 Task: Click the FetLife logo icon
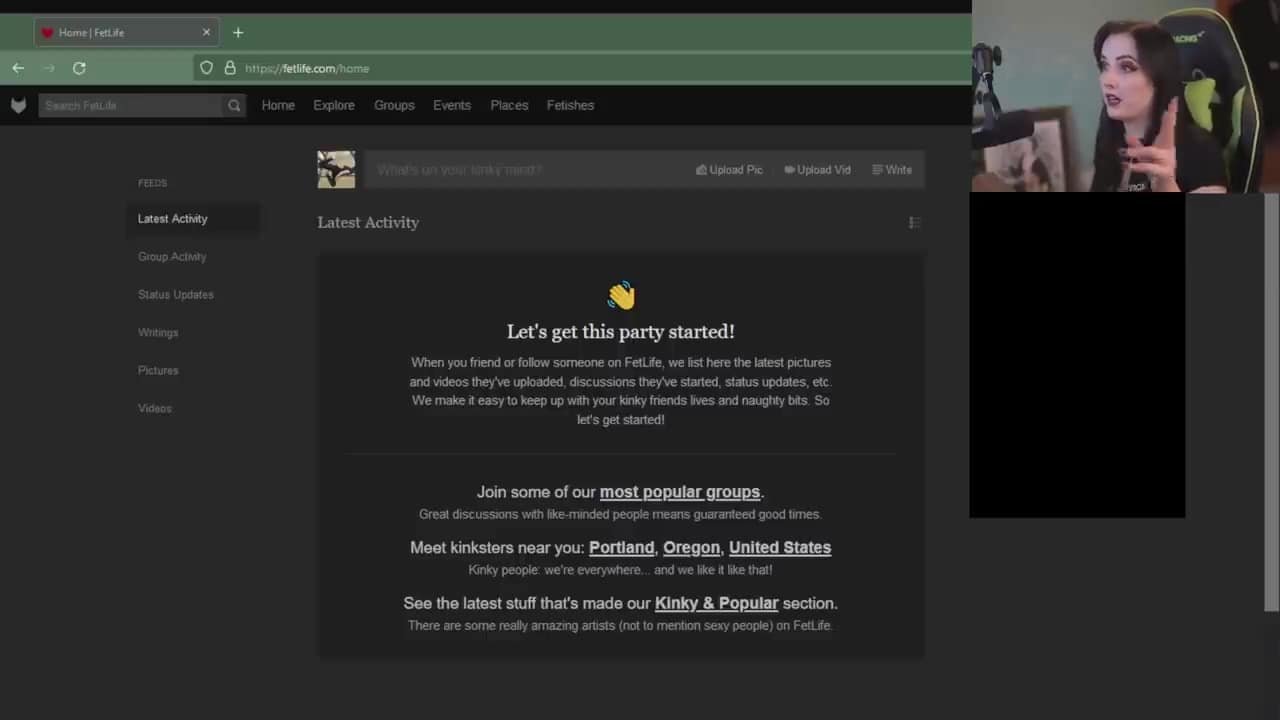pos(18,105)
